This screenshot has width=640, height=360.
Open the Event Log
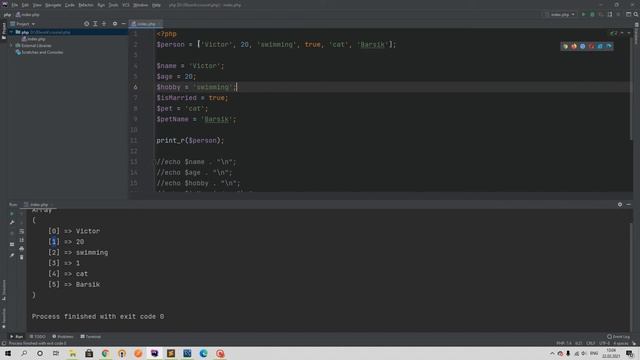point(619,337)
